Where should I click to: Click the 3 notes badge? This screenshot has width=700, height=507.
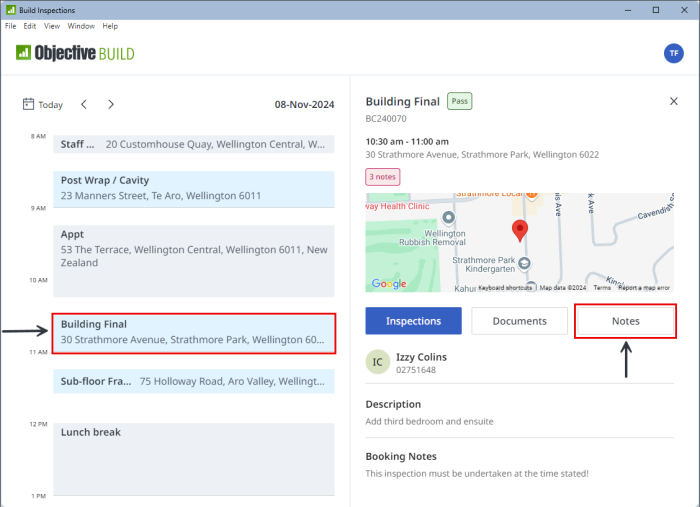(383, 177)
